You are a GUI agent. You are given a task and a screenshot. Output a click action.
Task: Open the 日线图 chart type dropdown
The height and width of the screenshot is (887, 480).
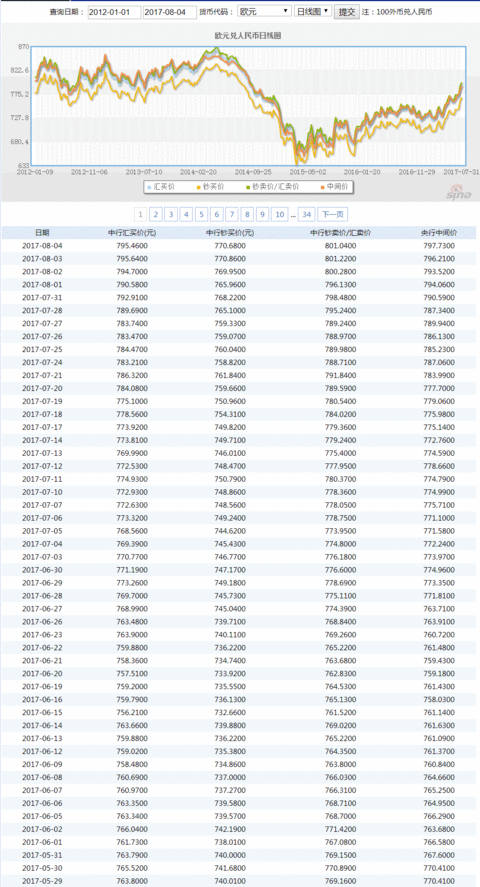[x=313, y=12]
